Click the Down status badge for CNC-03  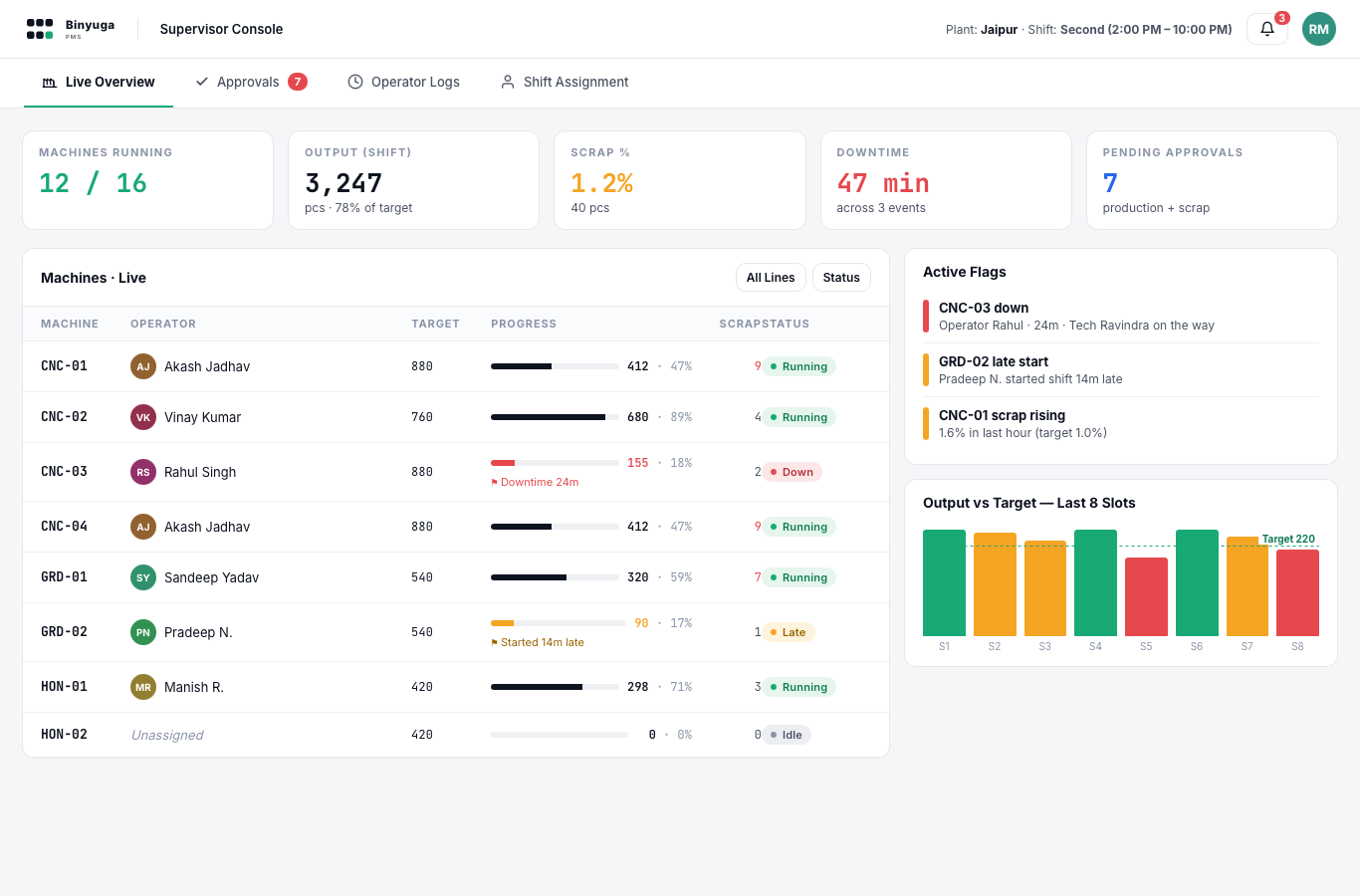[x=792, y=472]
